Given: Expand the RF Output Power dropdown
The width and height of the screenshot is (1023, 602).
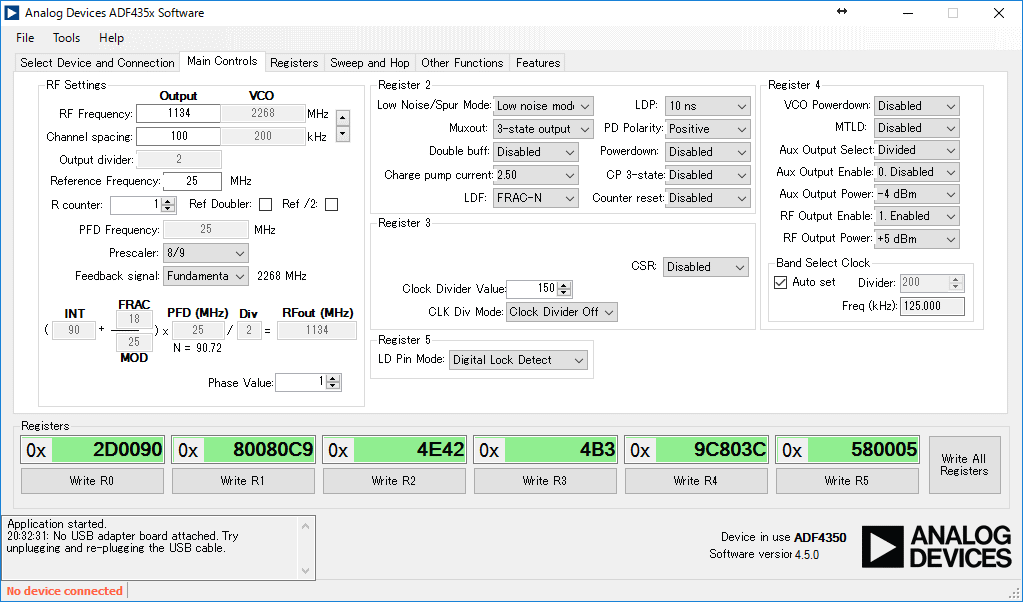Looking at the screenshot, I should click(x=917, y=239).
